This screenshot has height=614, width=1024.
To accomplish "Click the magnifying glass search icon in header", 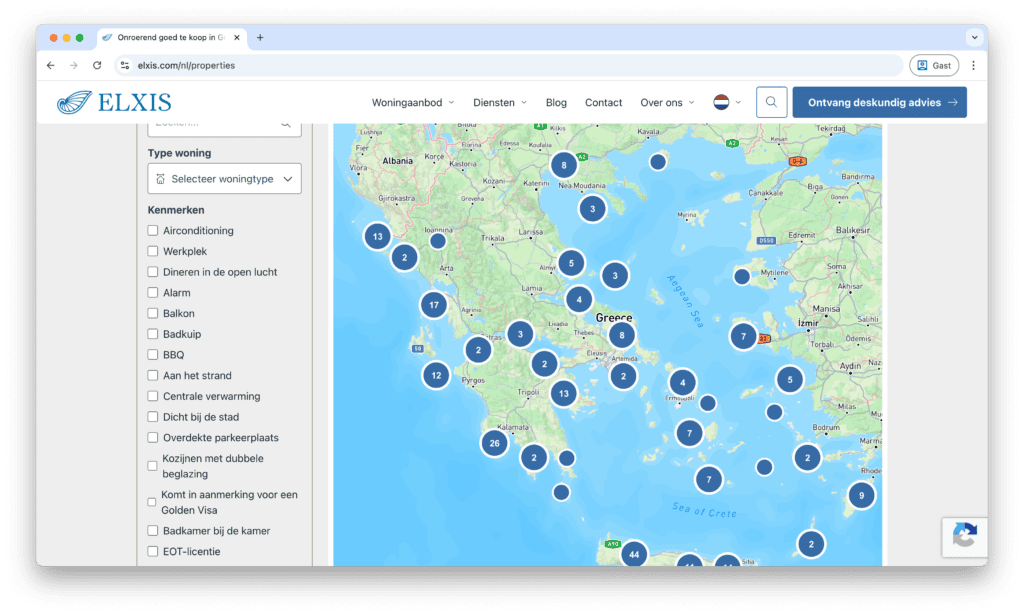I will tap(771, 102).
